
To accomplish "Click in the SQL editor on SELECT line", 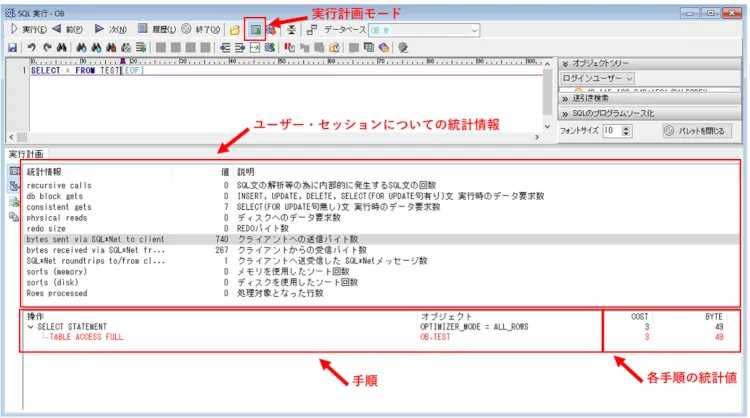I will pyautogui.click(x=286, y=71).
